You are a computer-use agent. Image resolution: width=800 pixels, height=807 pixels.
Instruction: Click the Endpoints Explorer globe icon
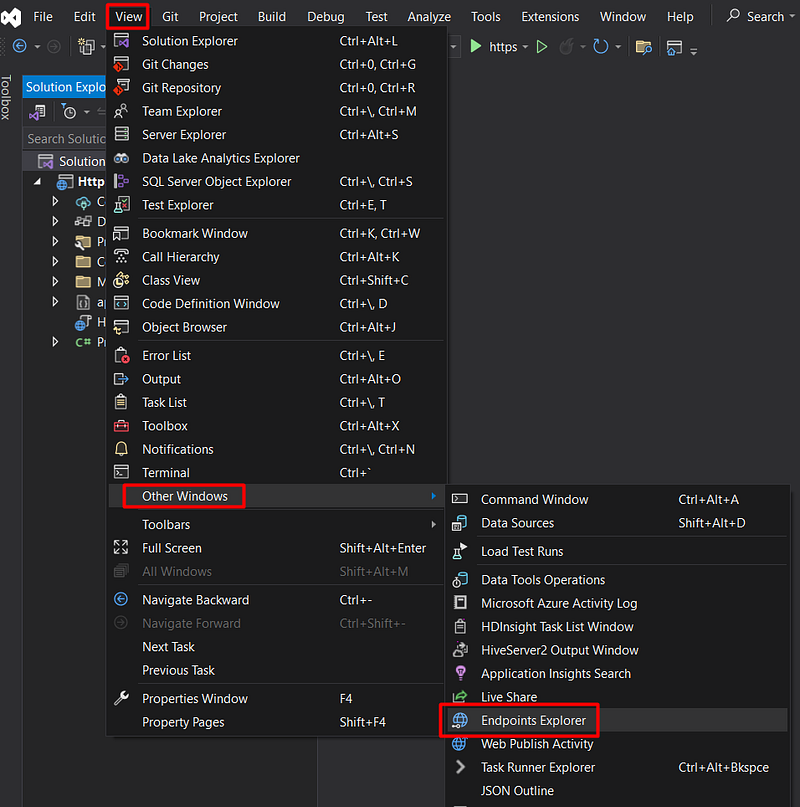point(460,720)
